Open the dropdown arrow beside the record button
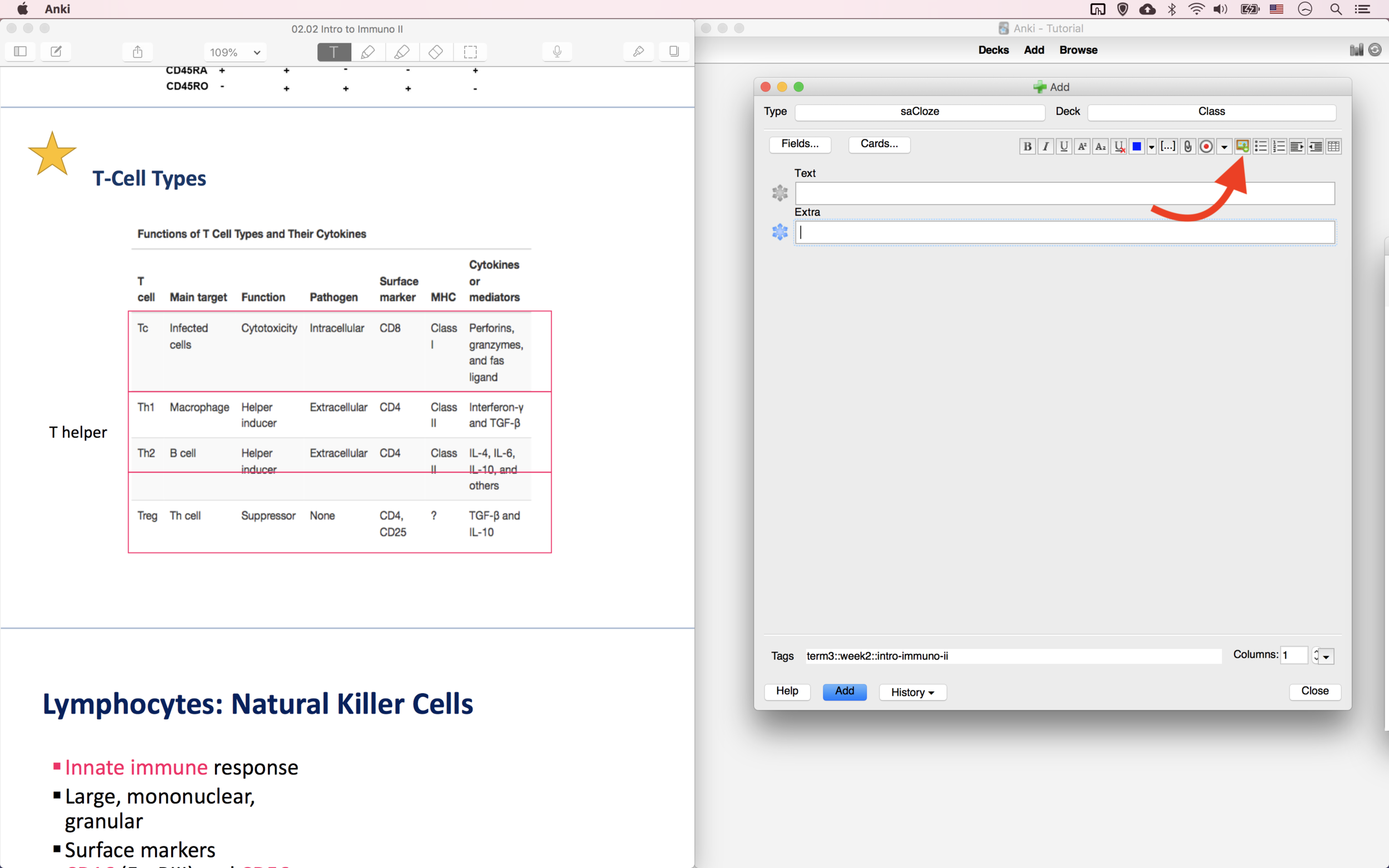Viewport: 1389px width, 868px height. click(1224, 147)
